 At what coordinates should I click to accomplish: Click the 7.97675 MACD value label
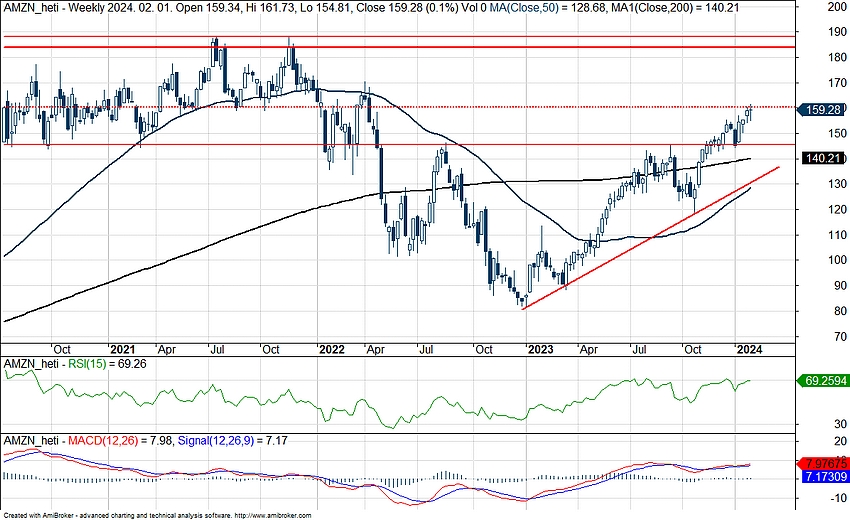tap(822, 464)
